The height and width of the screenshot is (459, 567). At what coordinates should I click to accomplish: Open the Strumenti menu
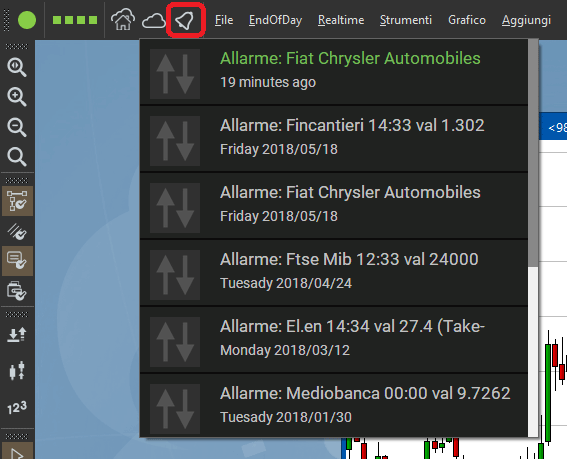[406, 20]
